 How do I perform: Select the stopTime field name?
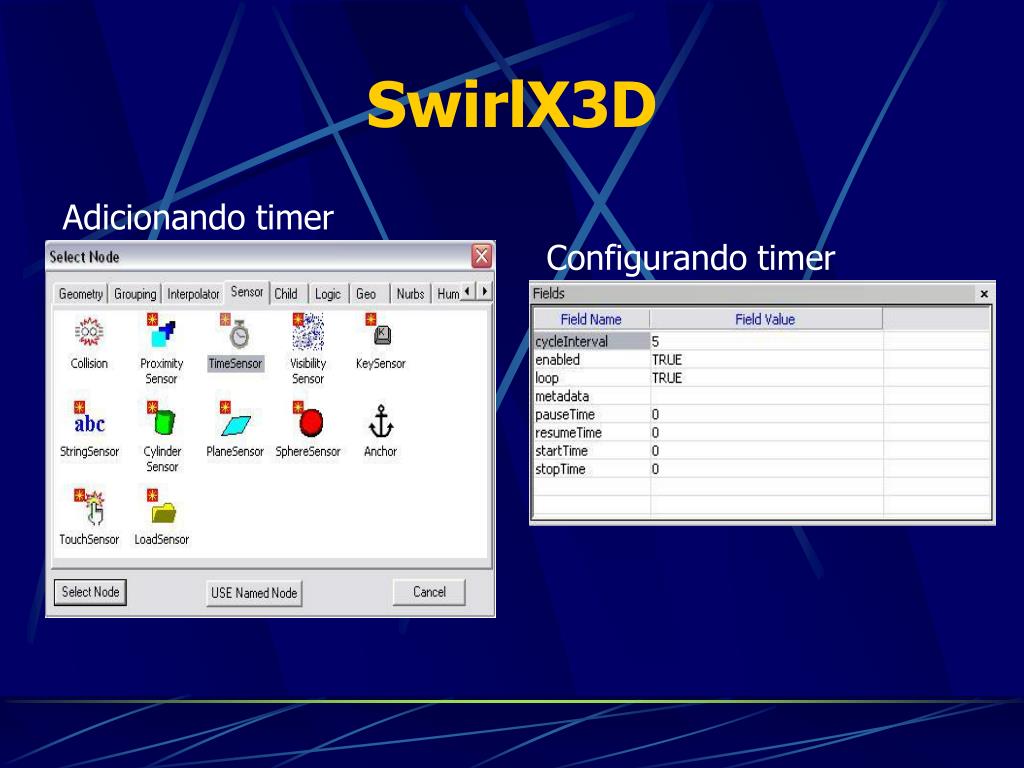(x=591, y=470)
